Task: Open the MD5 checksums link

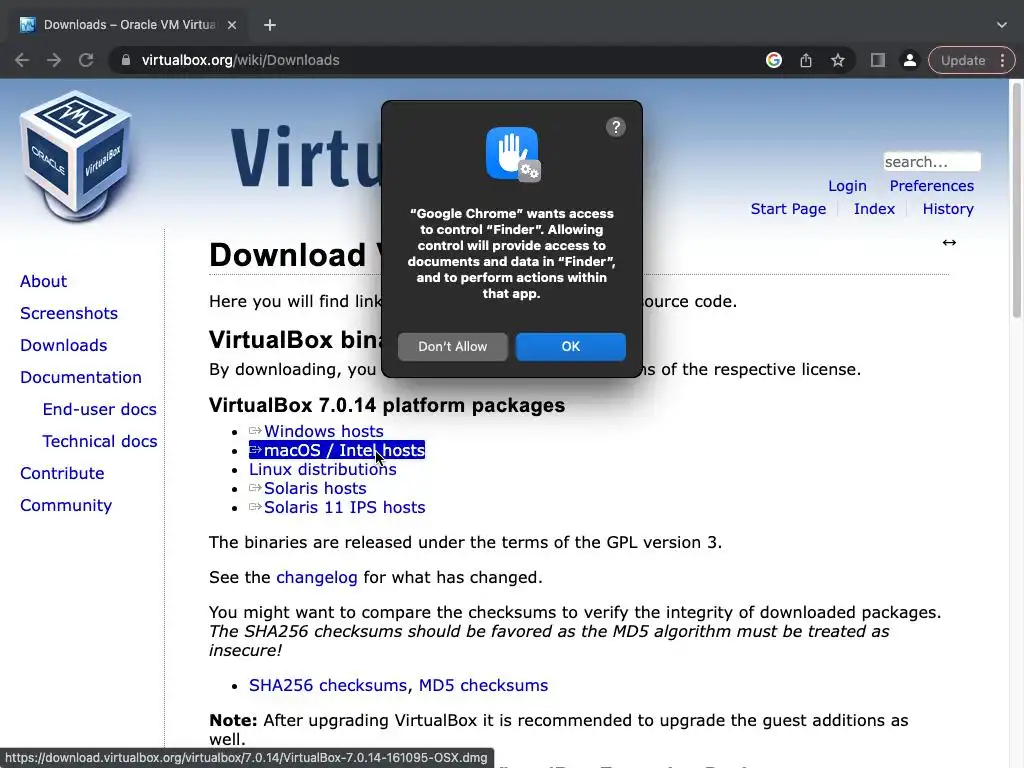Action: (x=483, y=685)
